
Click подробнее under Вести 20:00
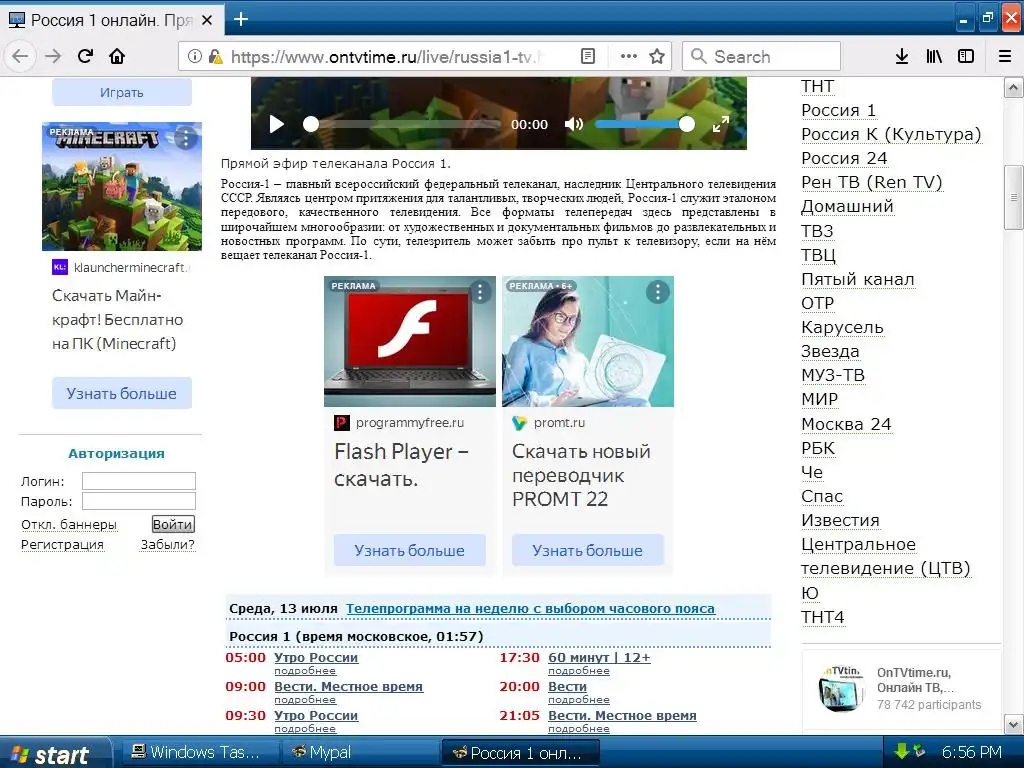point(579,700)
